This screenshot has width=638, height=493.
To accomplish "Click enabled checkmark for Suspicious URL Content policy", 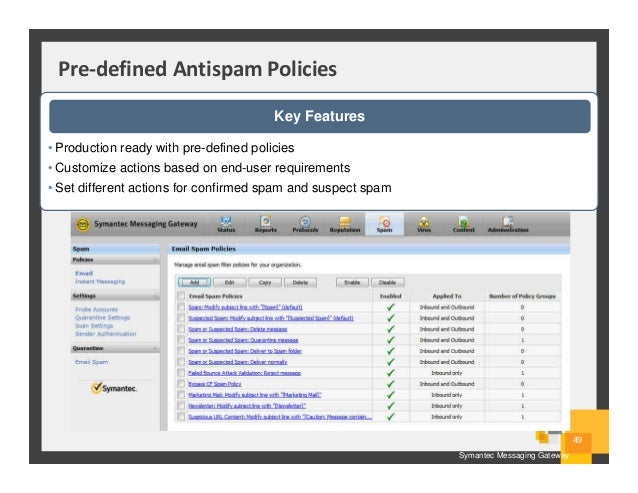I will coord(391,417).
